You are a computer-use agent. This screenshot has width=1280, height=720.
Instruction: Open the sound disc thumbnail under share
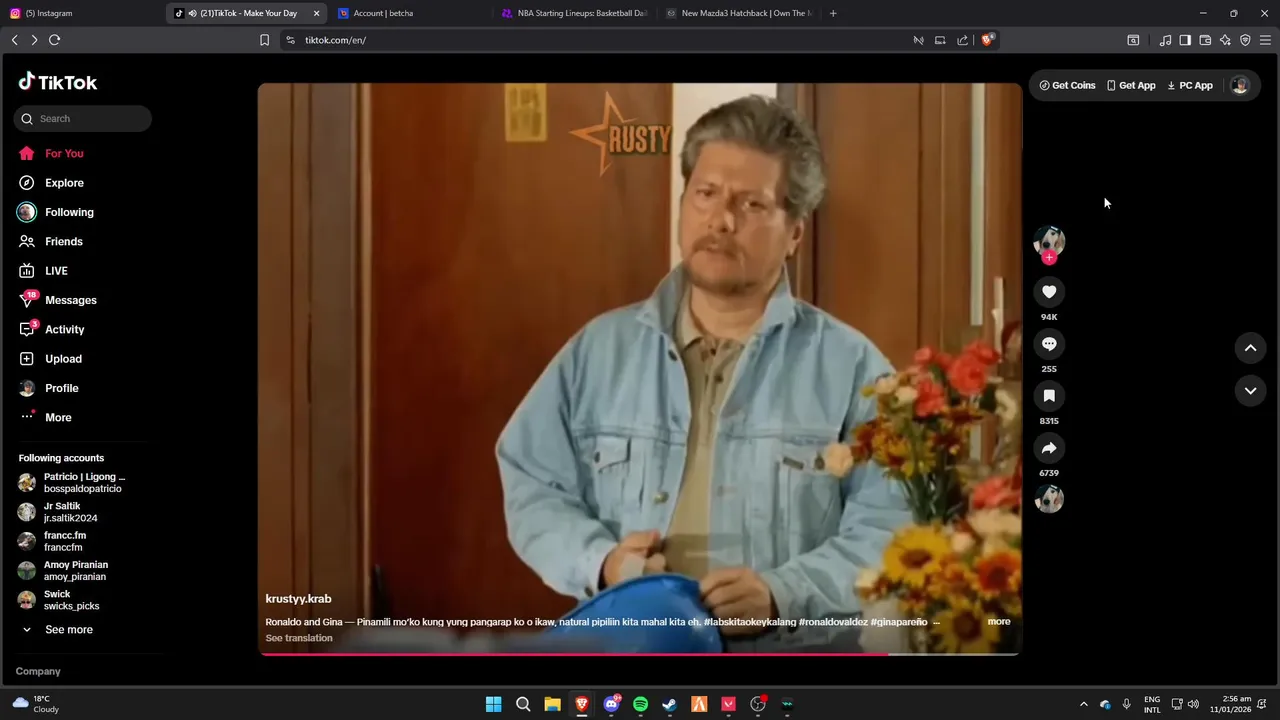(1049, 498)
